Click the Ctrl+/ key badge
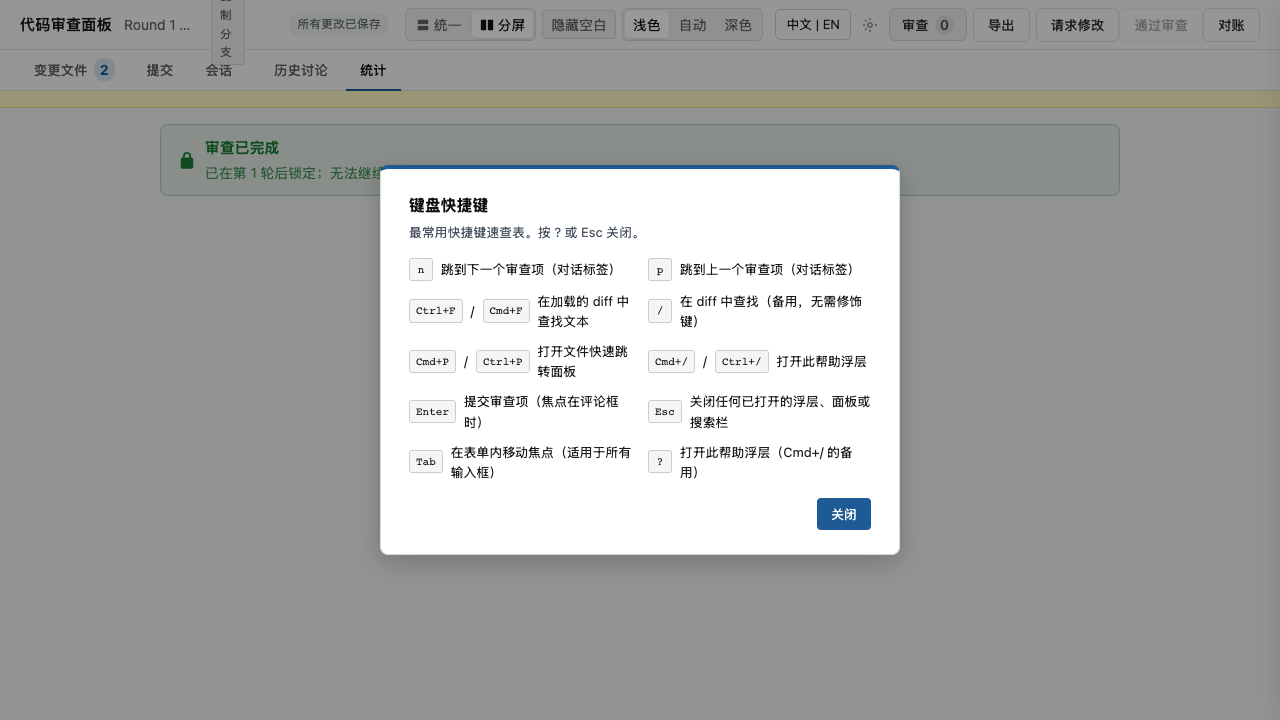The height and width of the screenshot is (720, 1280). [x=742, y=361]
